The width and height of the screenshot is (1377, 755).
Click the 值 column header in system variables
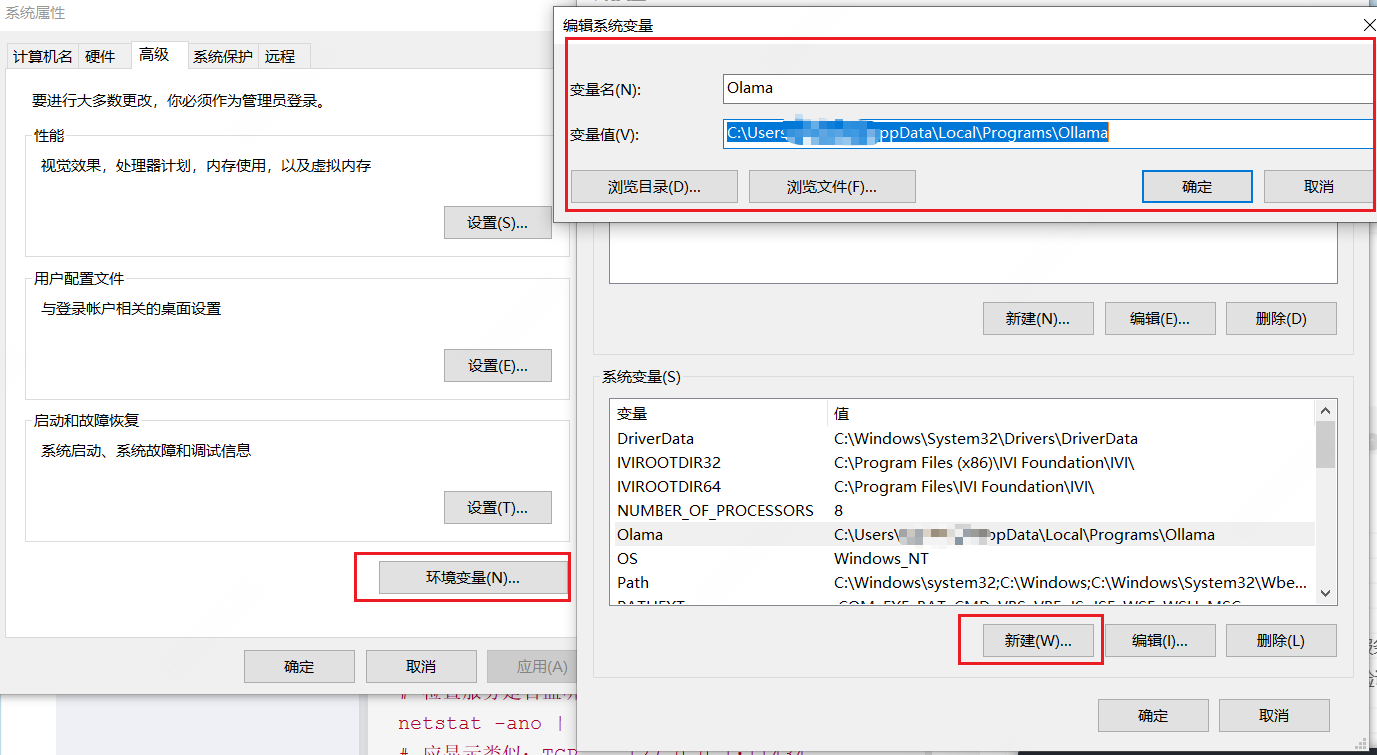point(1072,414)
